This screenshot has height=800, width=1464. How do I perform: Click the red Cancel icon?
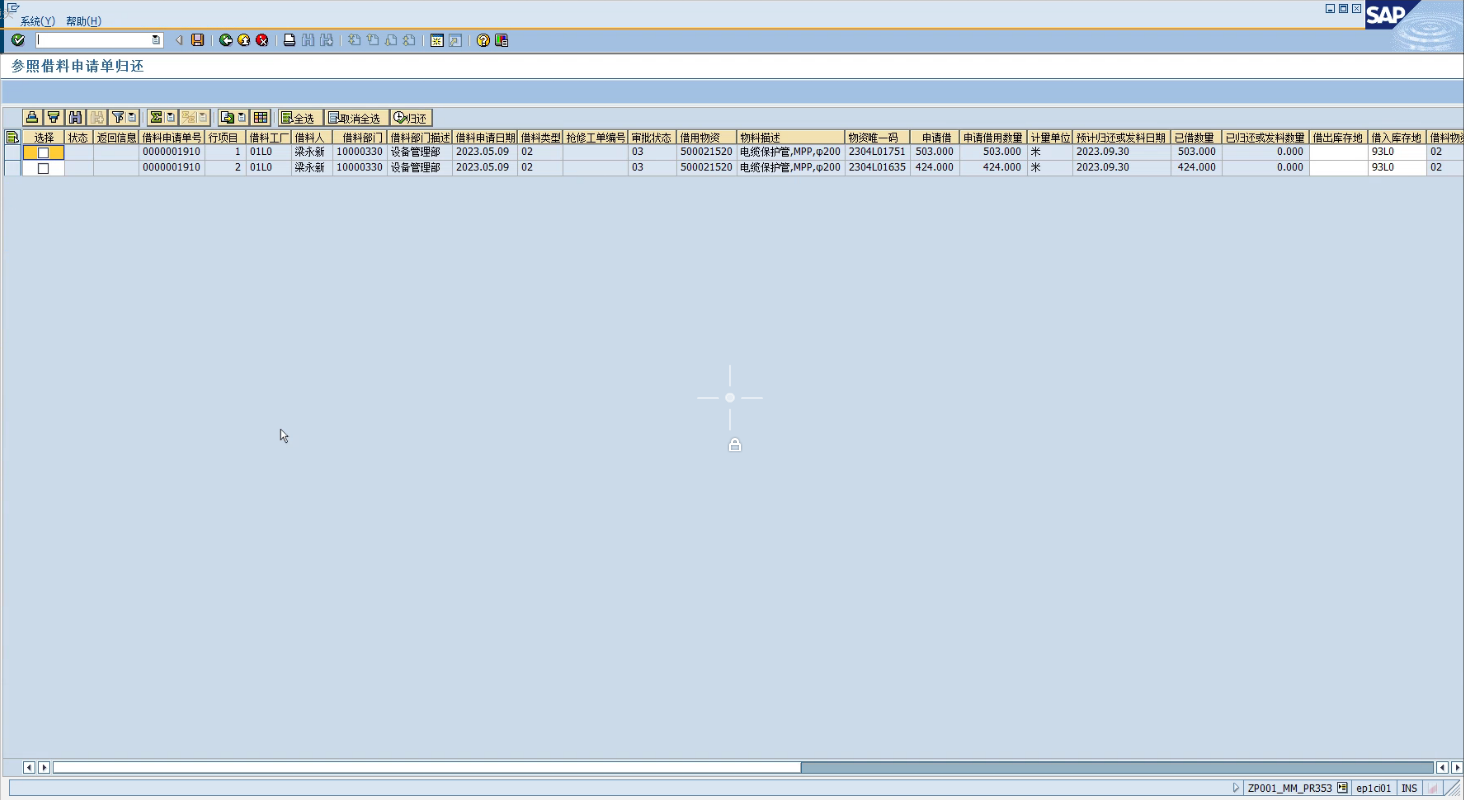262,40
